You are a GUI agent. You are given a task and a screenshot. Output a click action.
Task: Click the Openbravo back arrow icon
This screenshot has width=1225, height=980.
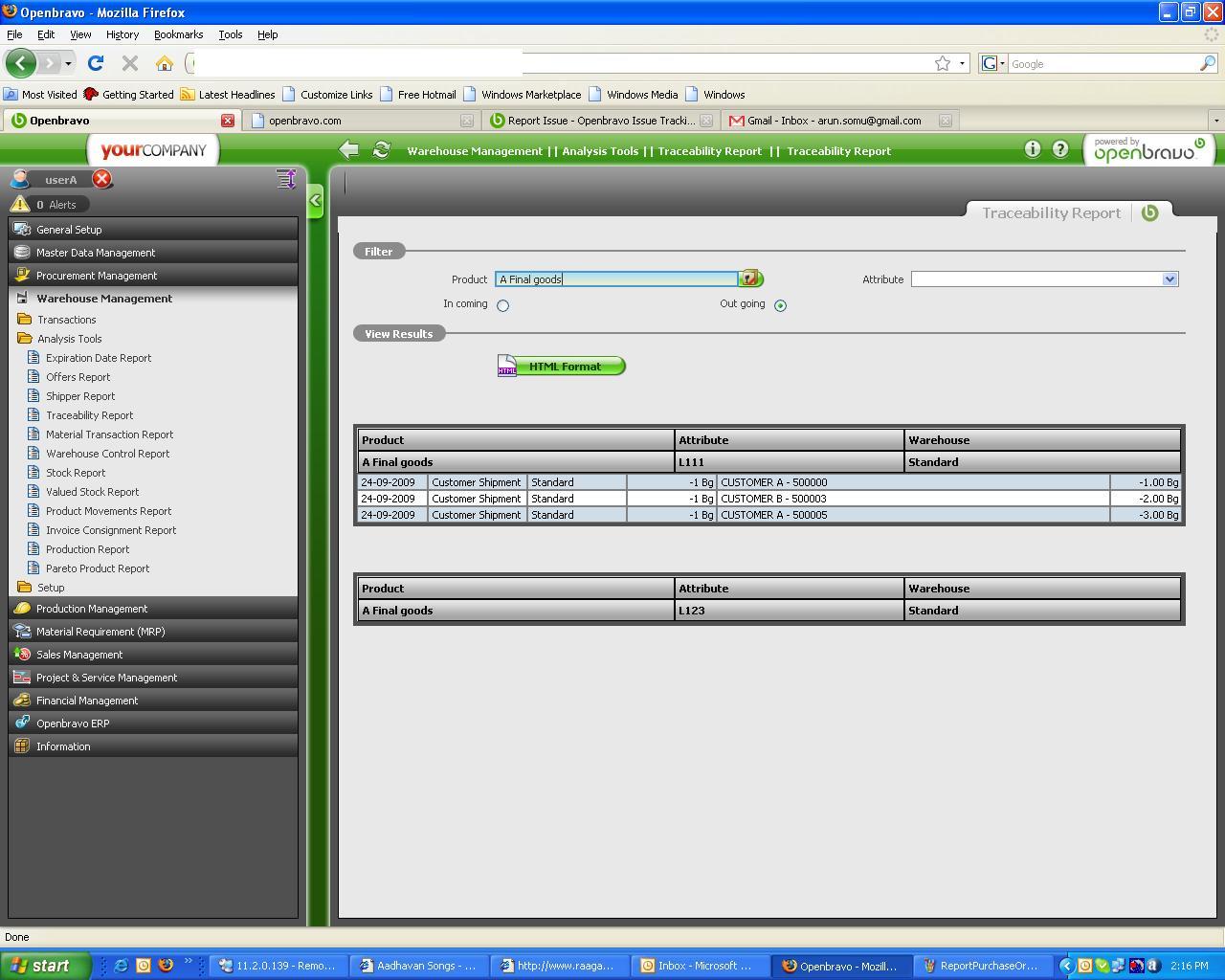pos(349,149)
